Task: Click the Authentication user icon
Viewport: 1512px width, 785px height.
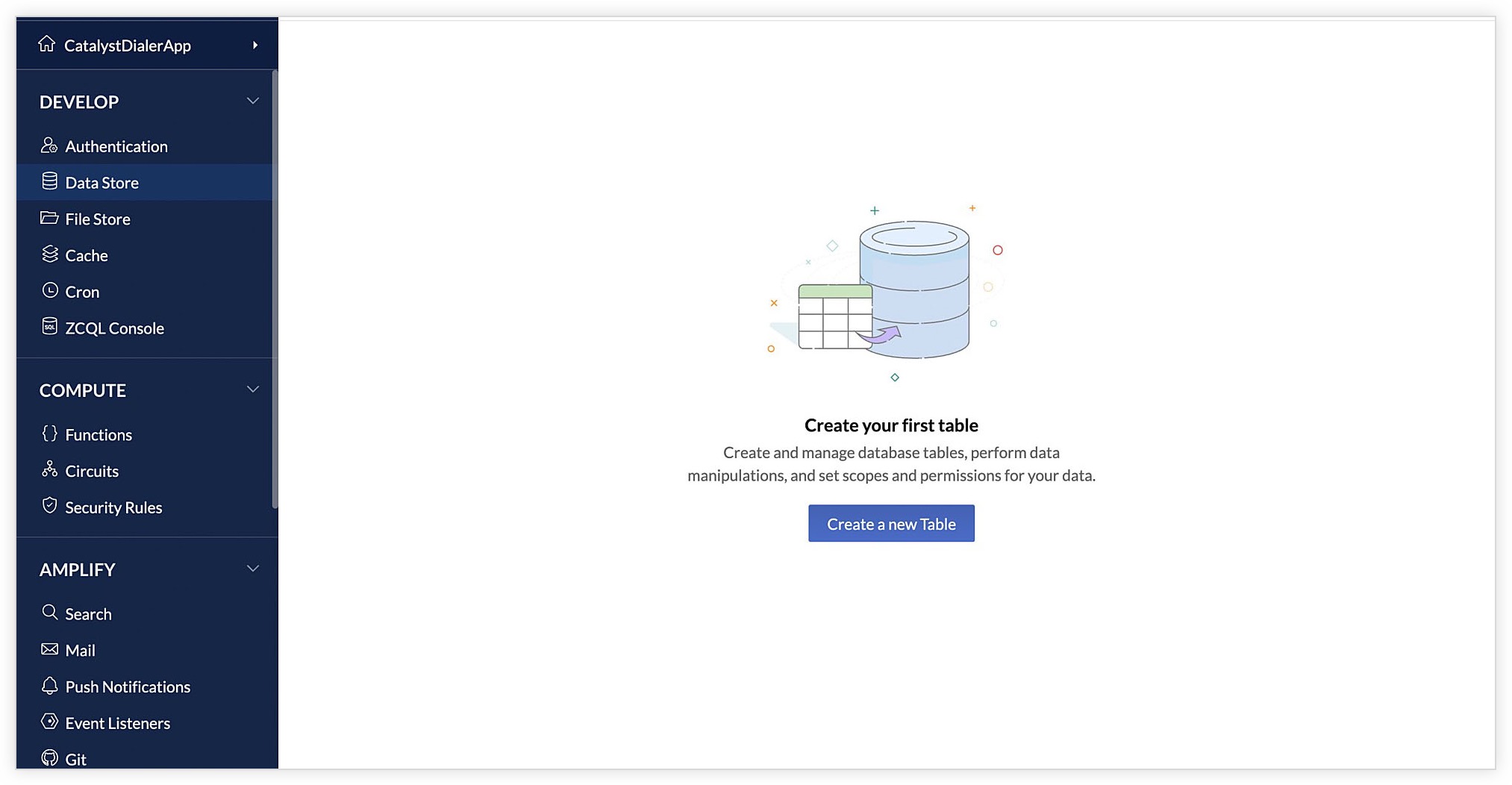Action: point(49,146)
